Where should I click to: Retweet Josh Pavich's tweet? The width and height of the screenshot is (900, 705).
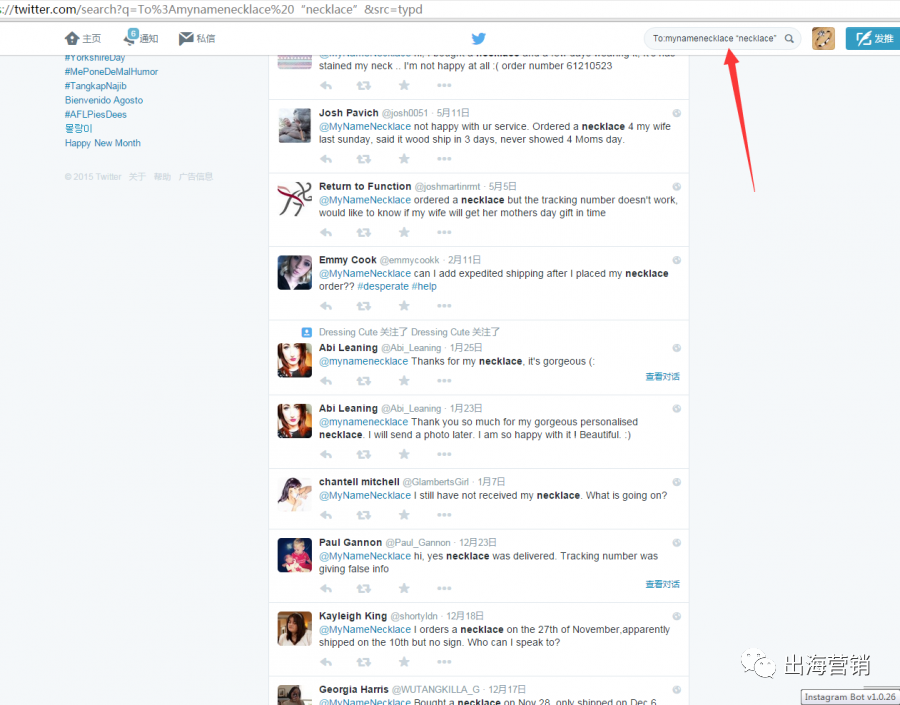pyautogui.click(x=363, y=159)
